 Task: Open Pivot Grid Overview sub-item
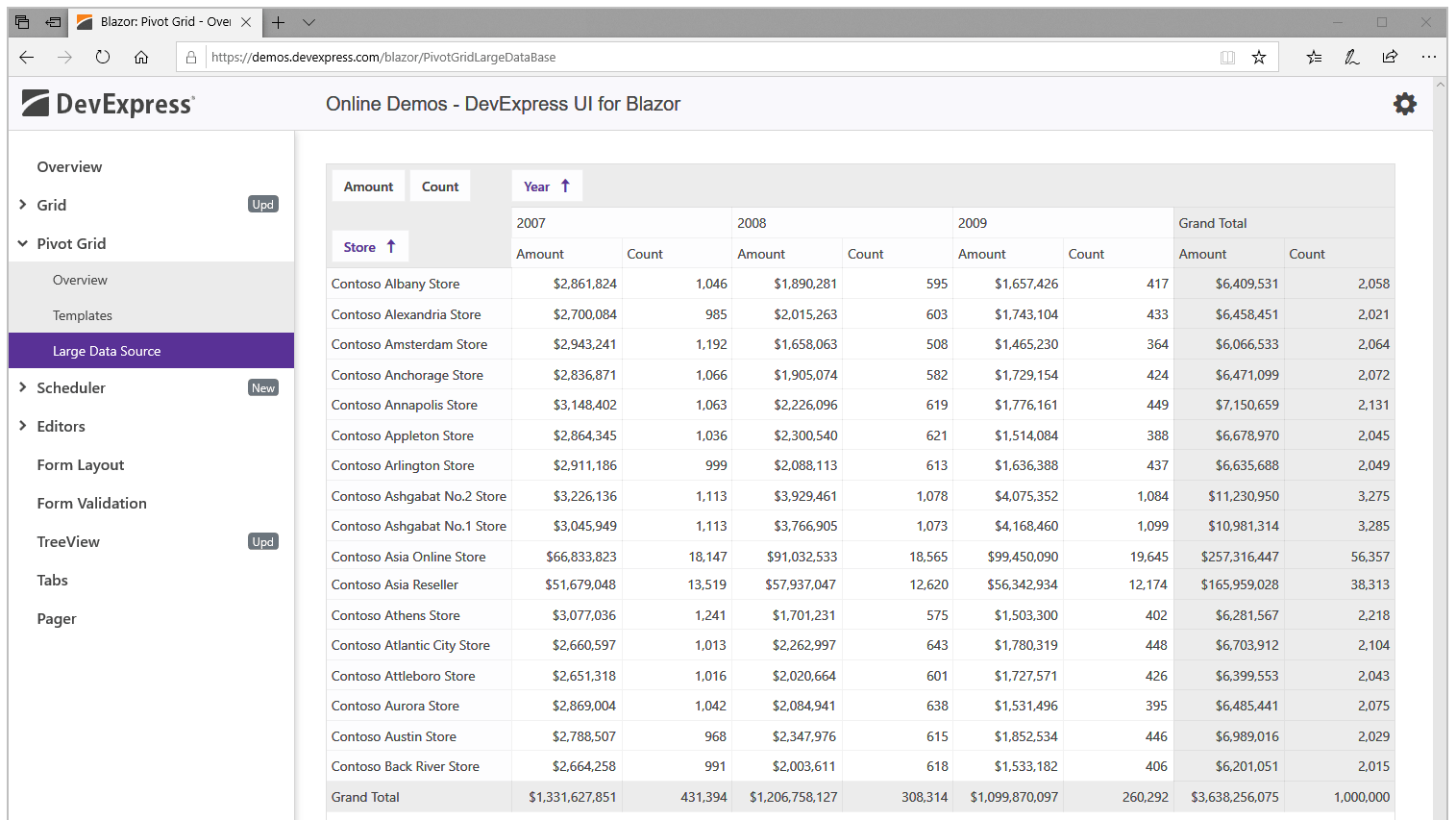point(80,280)
